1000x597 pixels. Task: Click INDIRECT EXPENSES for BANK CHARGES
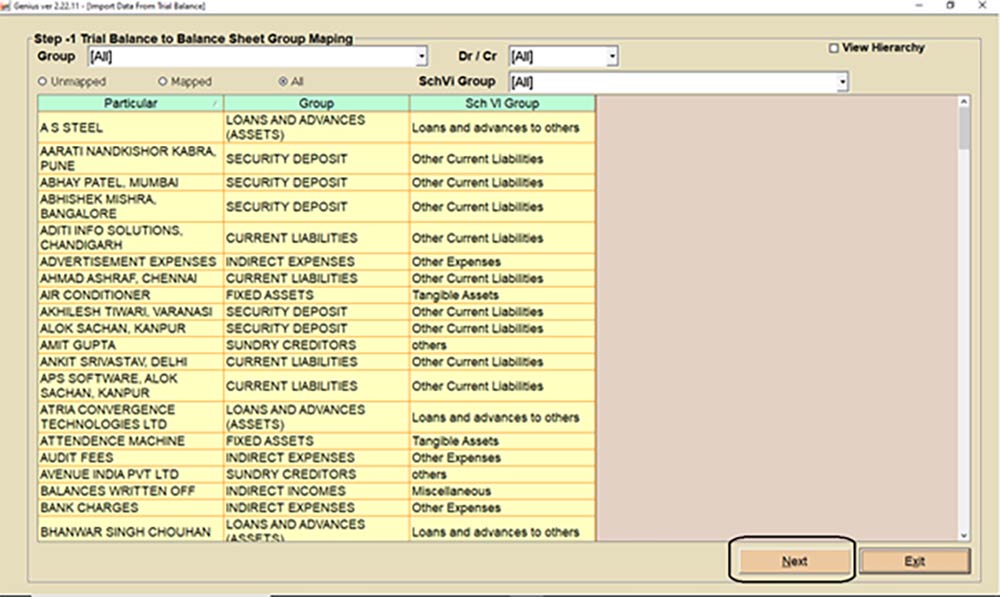316,508
